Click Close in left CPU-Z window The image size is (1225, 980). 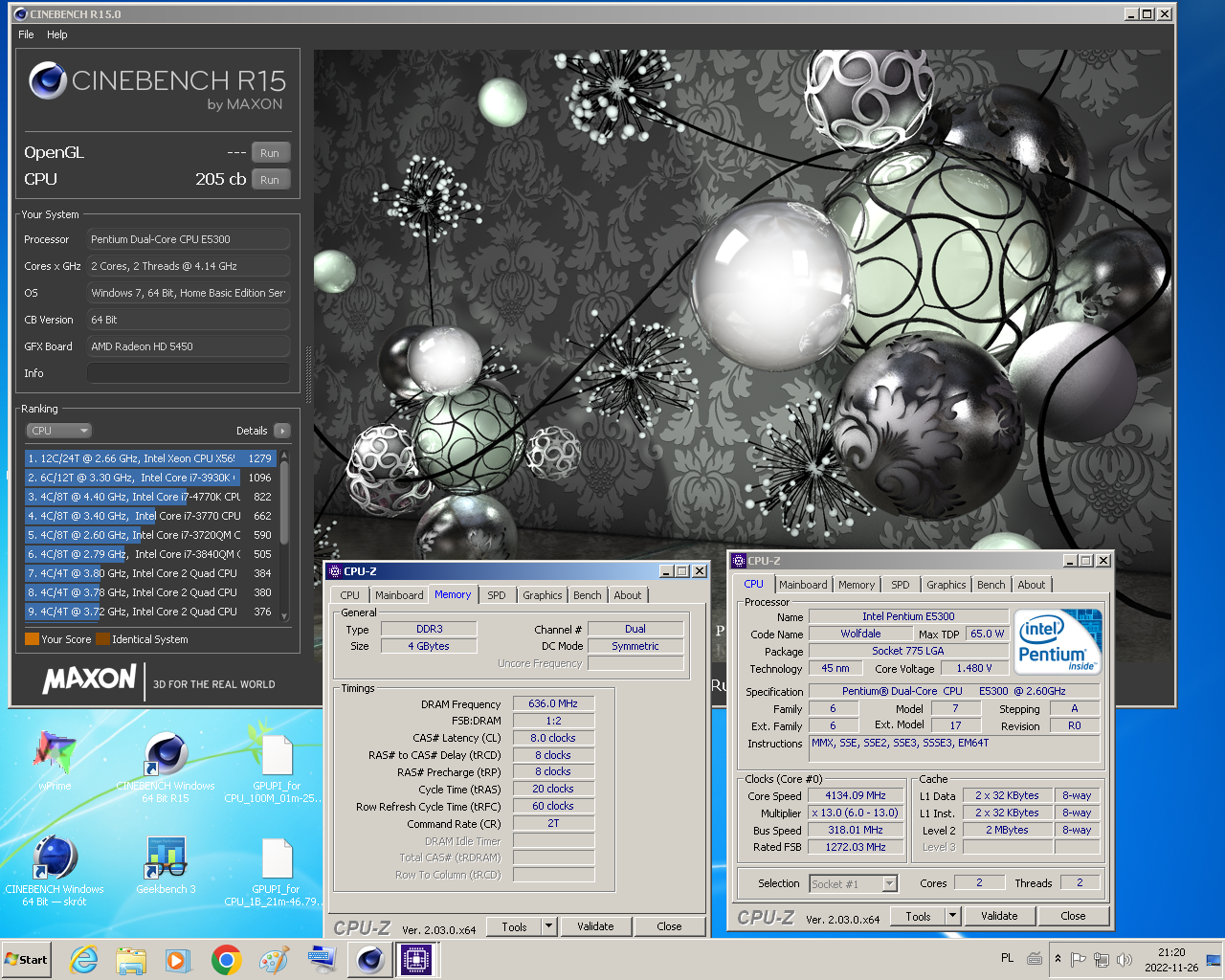point(669,926)
